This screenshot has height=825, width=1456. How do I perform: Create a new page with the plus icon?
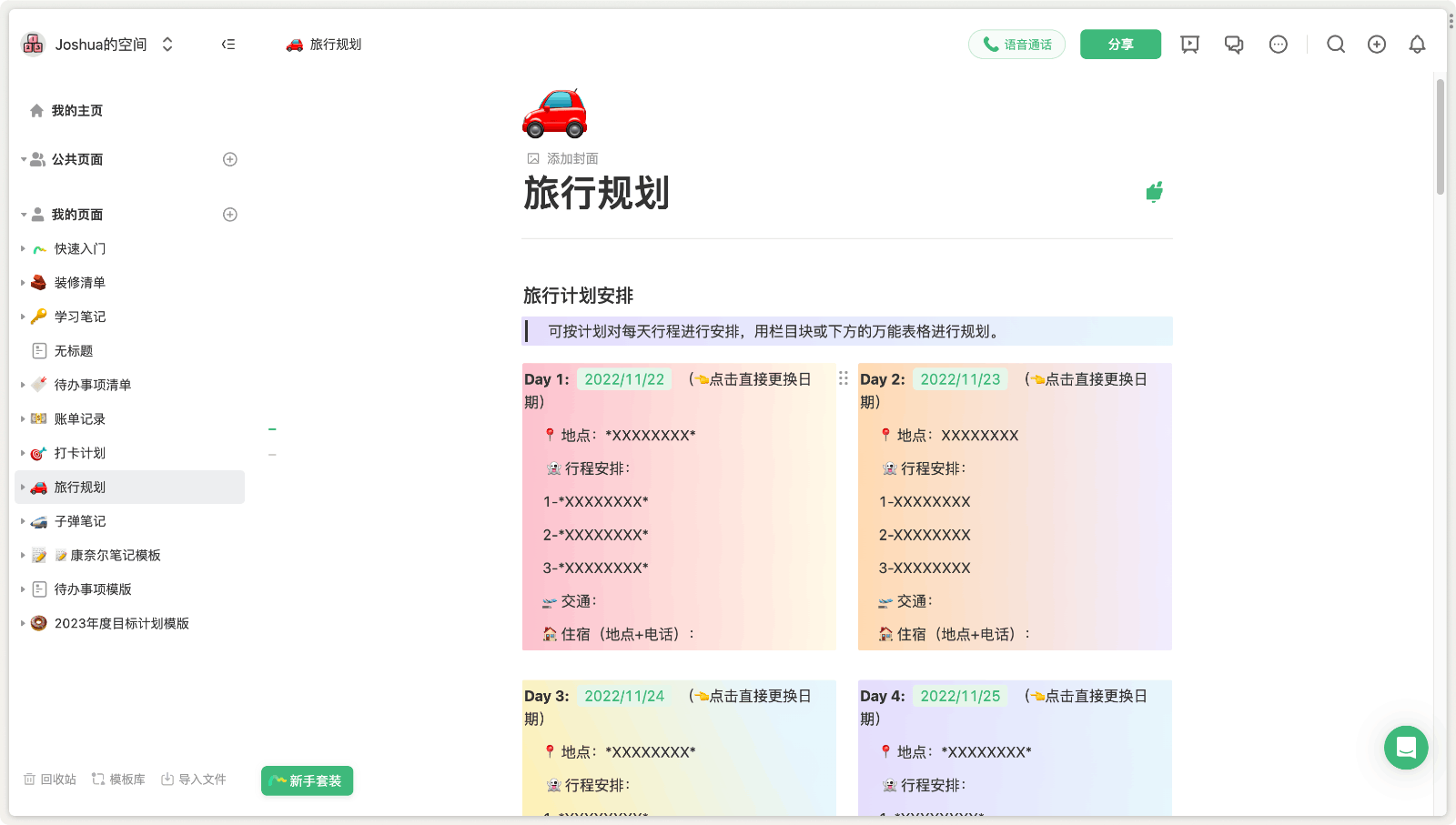pos(1376,44)
